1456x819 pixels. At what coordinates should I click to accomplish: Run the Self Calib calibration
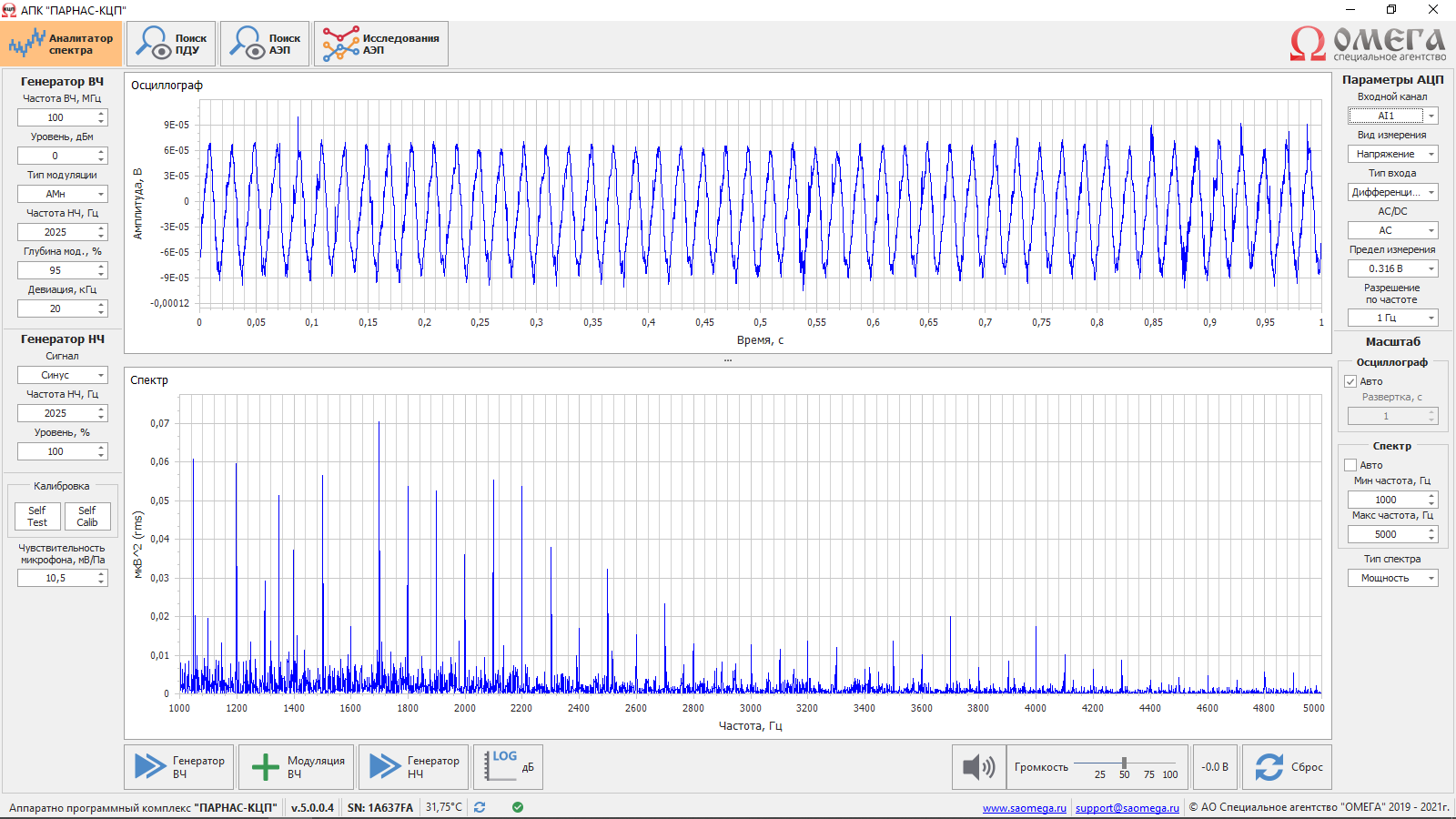tap(87, 517)
